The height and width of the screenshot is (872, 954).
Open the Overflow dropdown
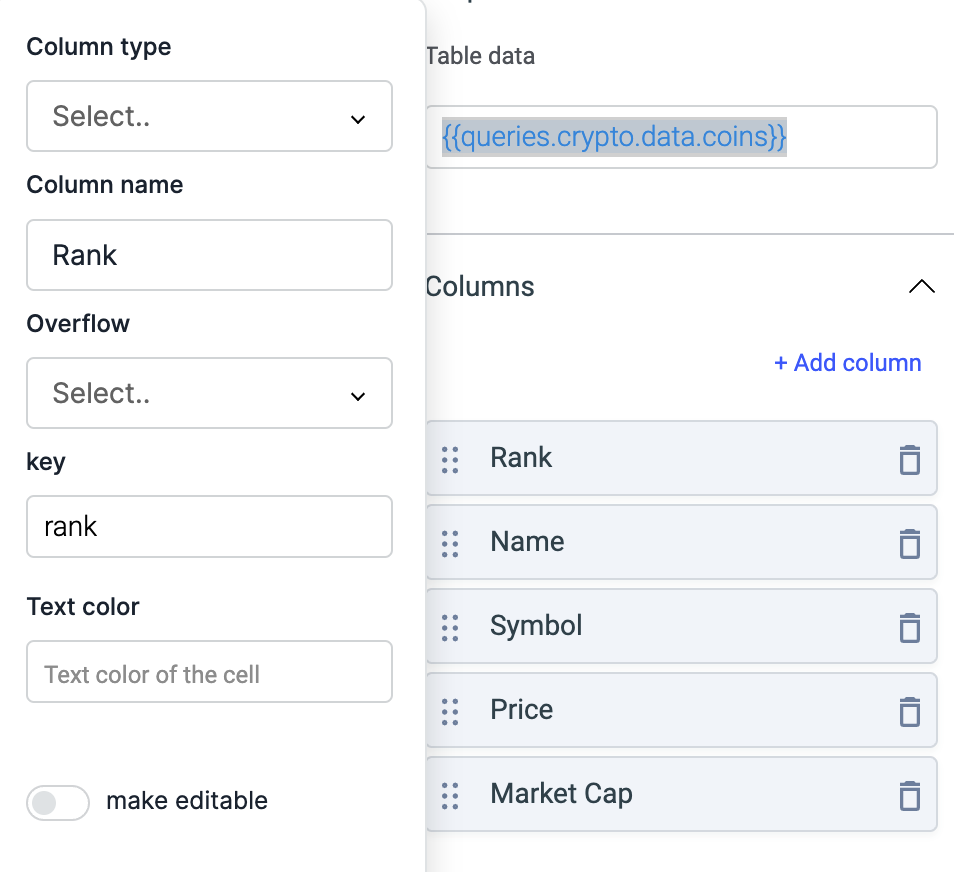209,393
